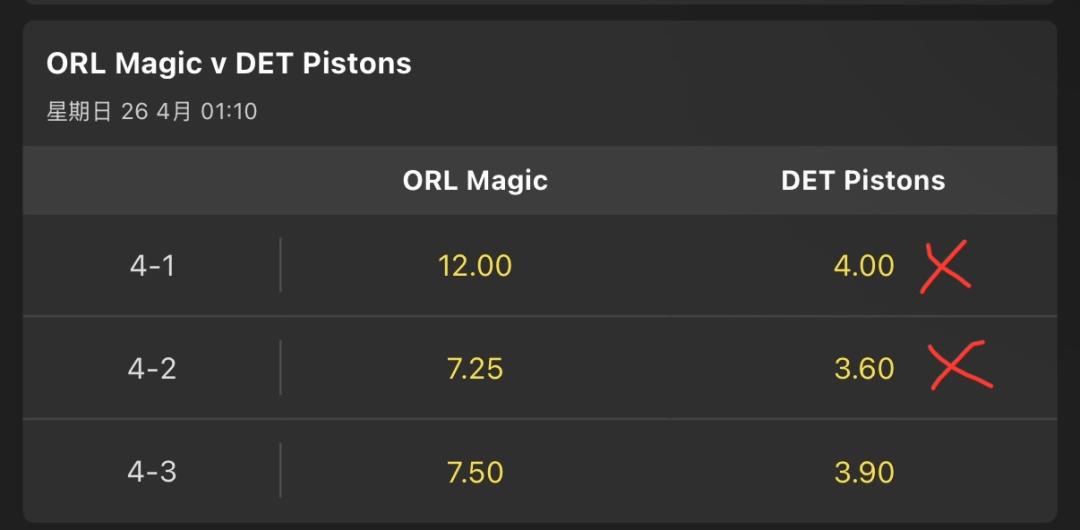Click the red X beside 4.00 odds
This screenshot has height=530, width=1080.
945,266
